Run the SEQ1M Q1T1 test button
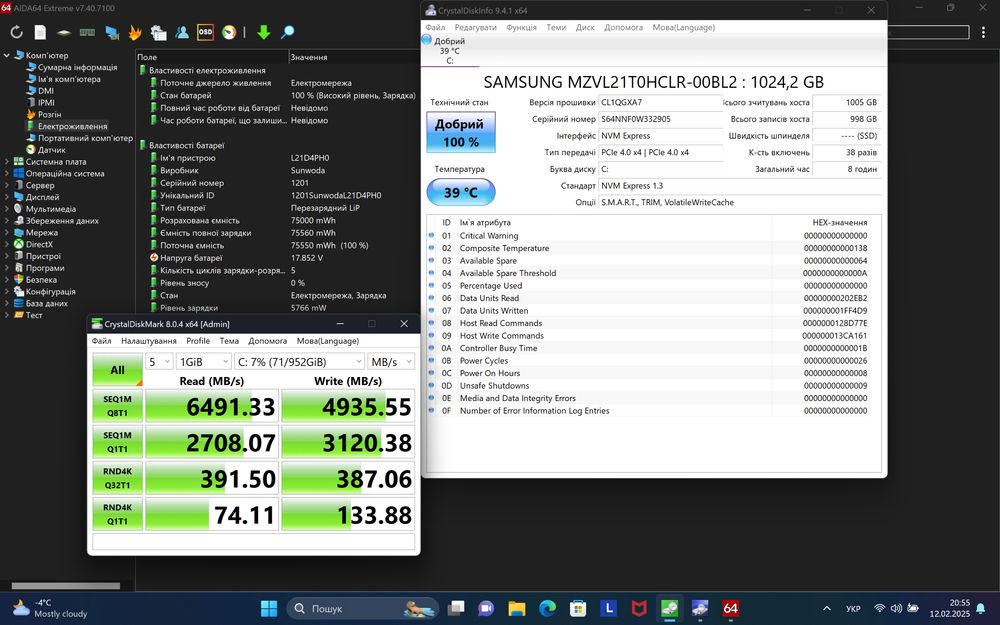Viewport: 1000px width, 625px height. 117,442
